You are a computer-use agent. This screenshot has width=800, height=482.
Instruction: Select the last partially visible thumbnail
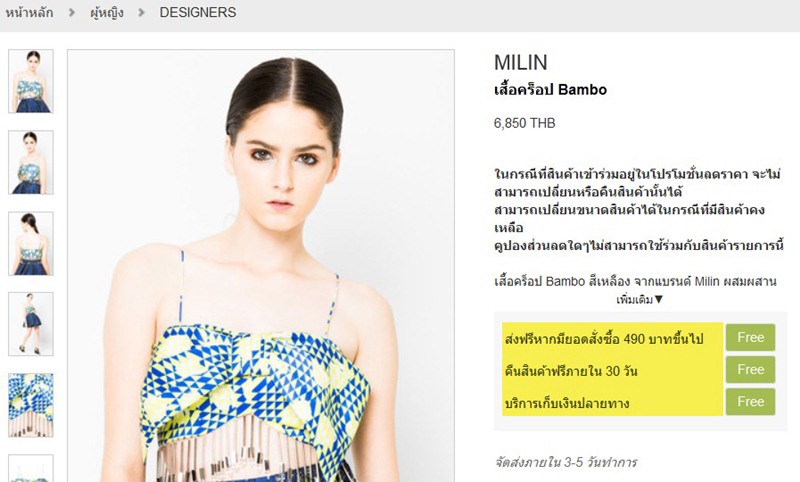point(31,468)
